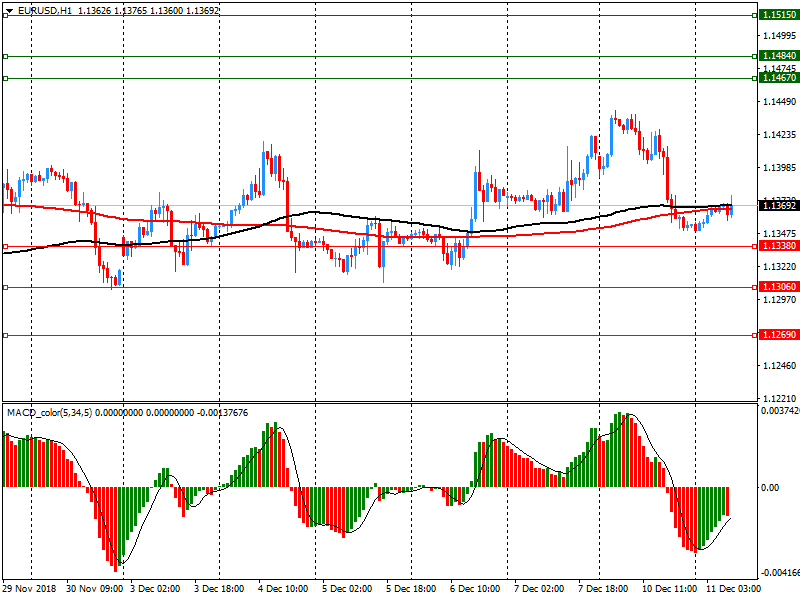Viewport: 800px width, 600px height.
Task: Select the 1.12690 red price label
Action: [778, 336]
